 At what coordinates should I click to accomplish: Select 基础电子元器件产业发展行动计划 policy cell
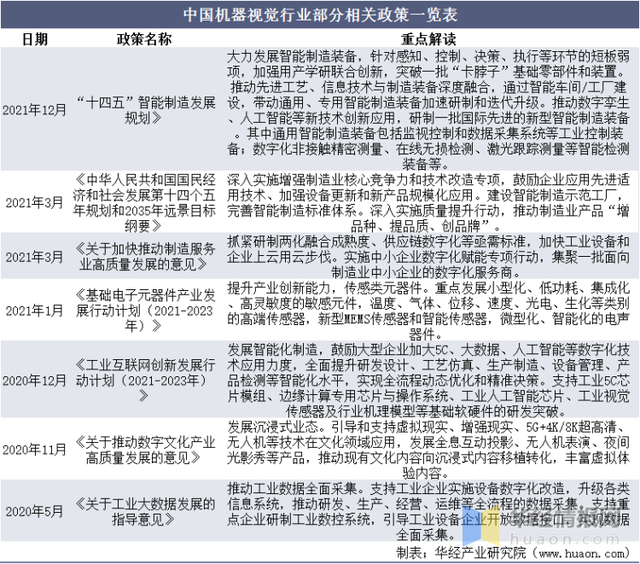pyautogui.click(x=144, y=311)
